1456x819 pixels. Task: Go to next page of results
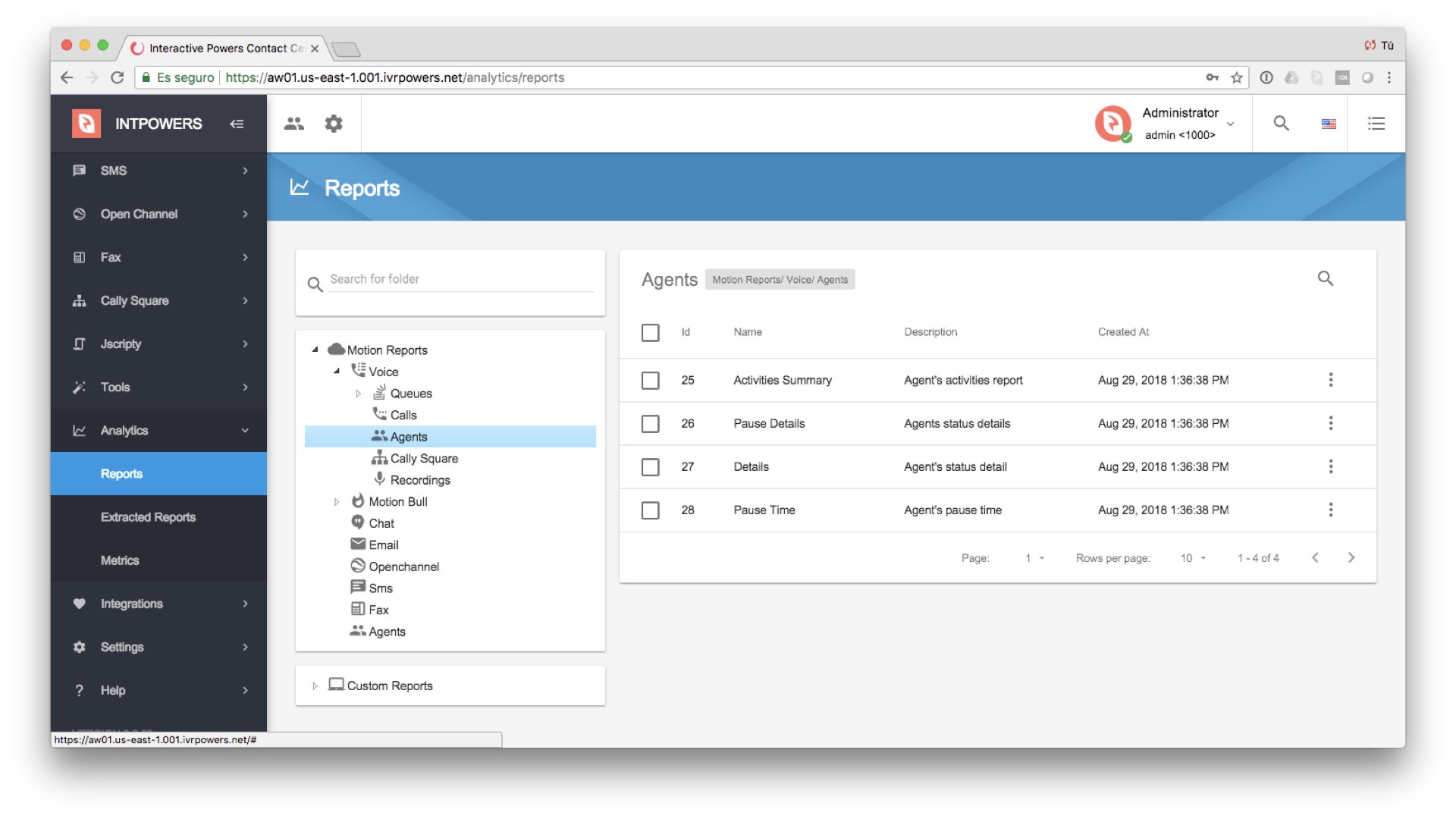(1351, 557)
